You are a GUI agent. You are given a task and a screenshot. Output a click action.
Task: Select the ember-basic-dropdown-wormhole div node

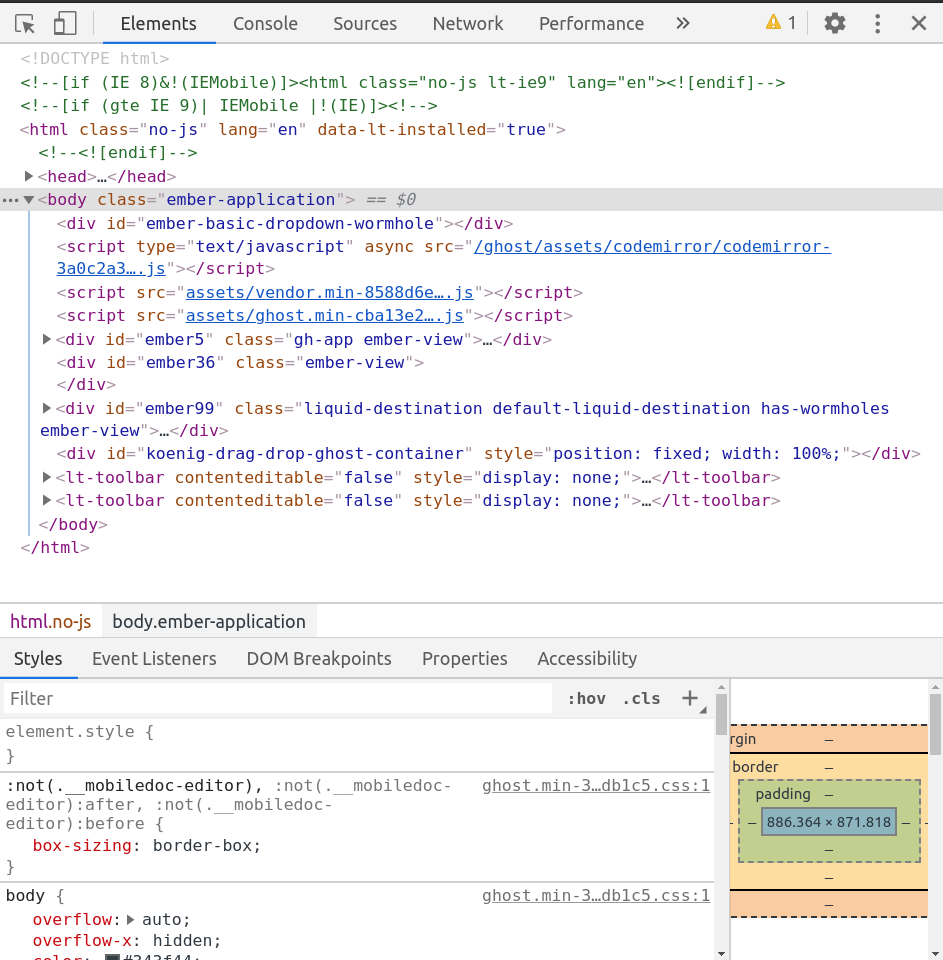(285, 223)
